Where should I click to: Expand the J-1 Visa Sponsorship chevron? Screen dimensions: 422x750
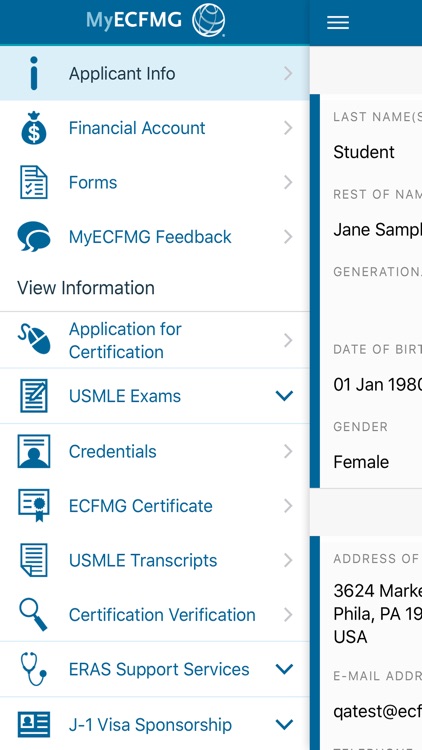coord(284,724)
